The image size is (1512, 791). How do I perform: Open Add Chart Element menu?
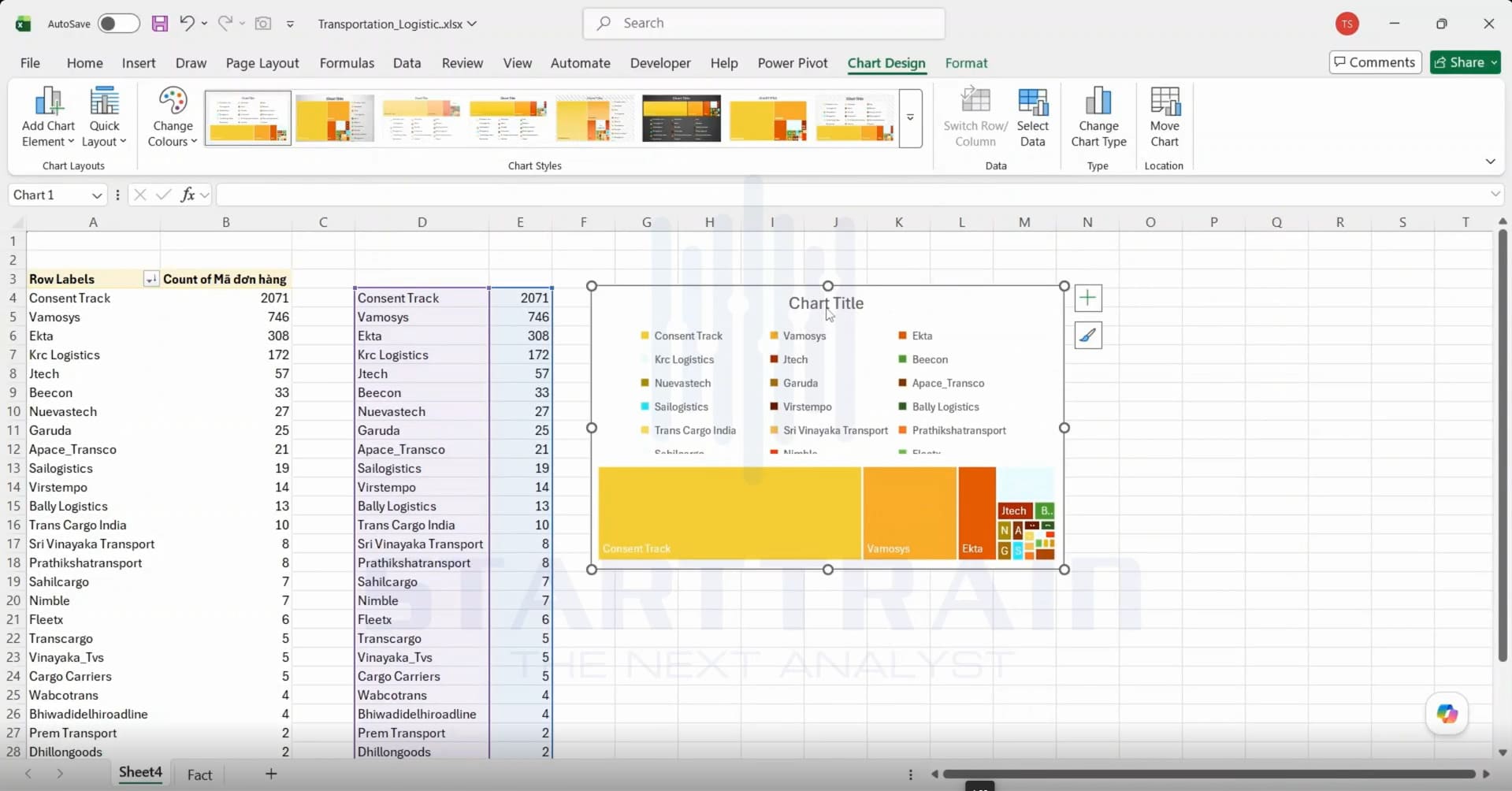point(48,117)
